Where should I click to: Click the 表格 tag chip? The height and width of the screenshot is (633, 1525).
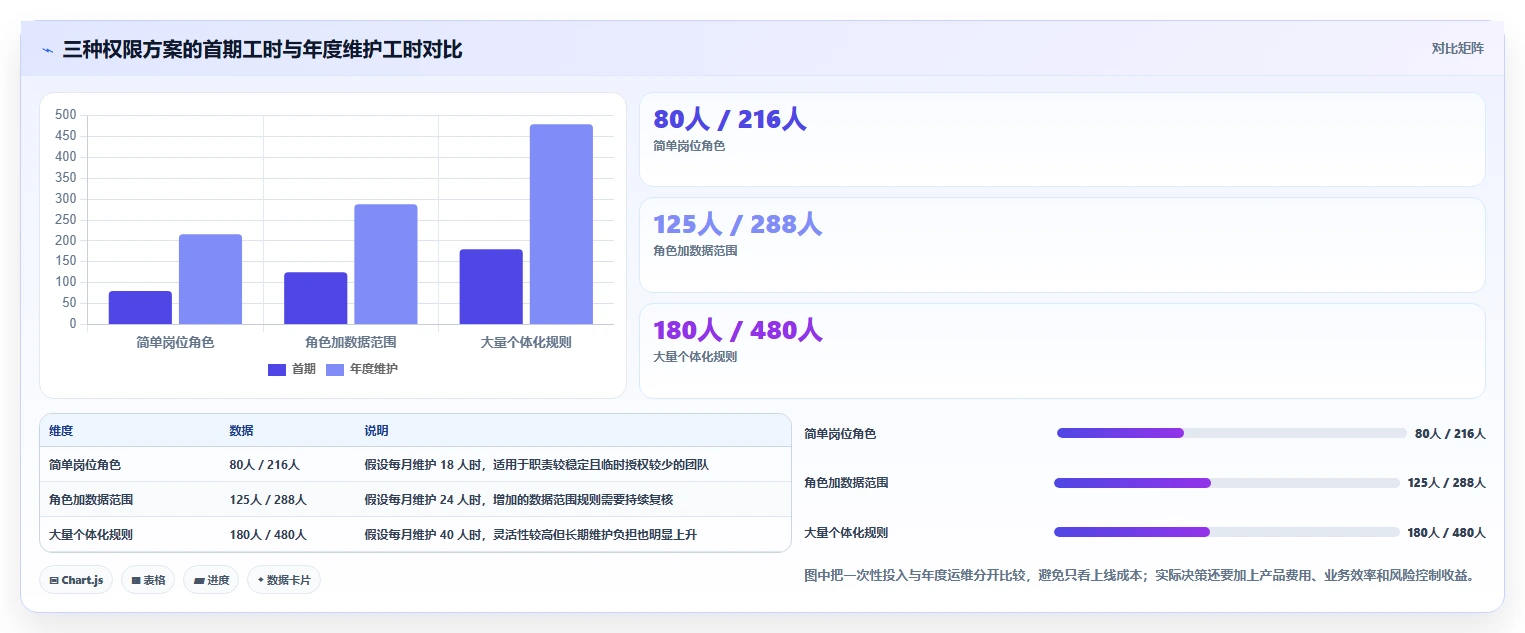[148, 580]
